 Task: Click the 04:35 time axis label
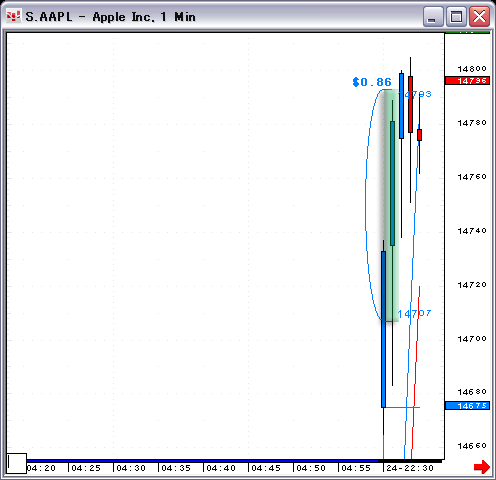[176, 468]
